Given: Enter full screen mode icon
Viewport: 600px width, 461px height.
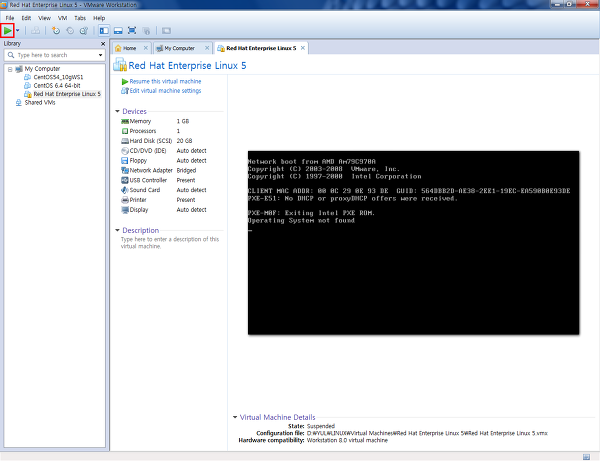Looking at the screenshot, I should [x=132, y=31].
